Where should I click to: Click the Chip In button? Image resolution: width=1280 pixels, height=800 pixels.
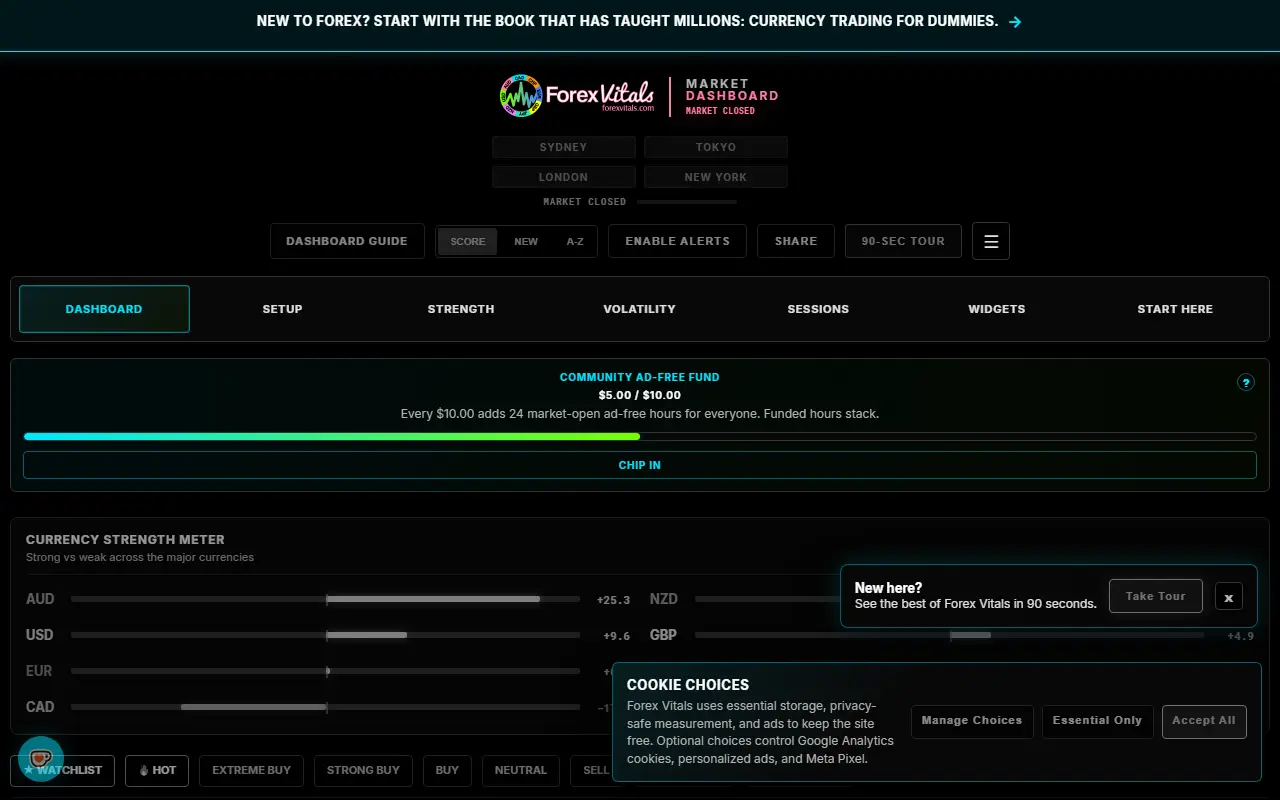640,465
